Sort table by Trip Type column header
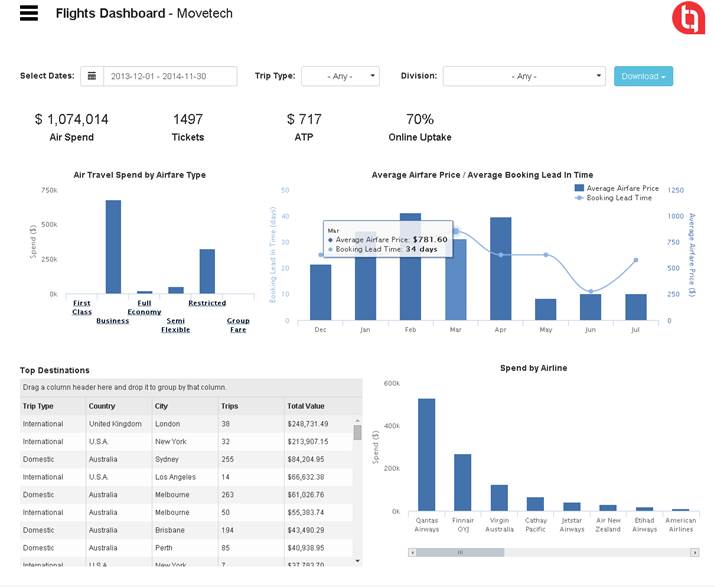This screenshot has height=587, width=714. pos(50,406)
